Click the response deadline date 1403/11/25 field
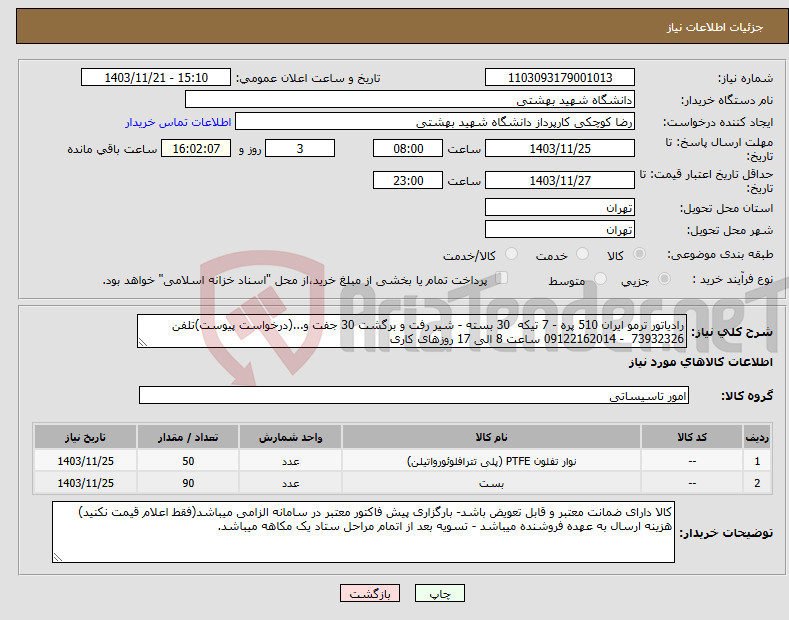 coord(560,148)
